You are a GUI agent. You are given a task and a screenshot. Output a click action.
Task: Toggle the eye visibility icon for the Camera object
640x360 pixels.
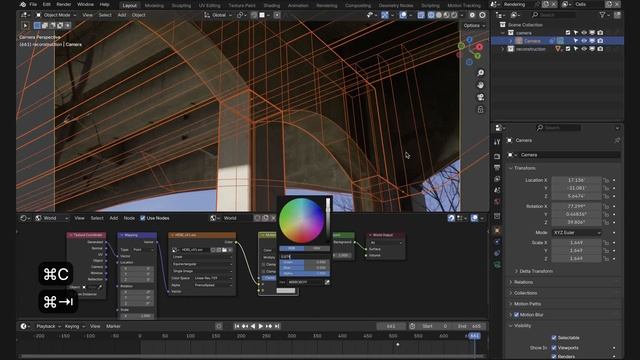[584, 41]
